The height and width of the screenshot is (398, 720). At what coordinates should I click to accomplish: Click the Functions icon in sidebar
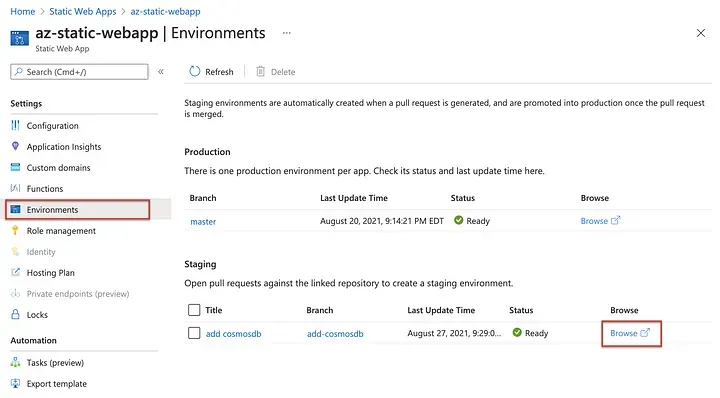point(16,188)
